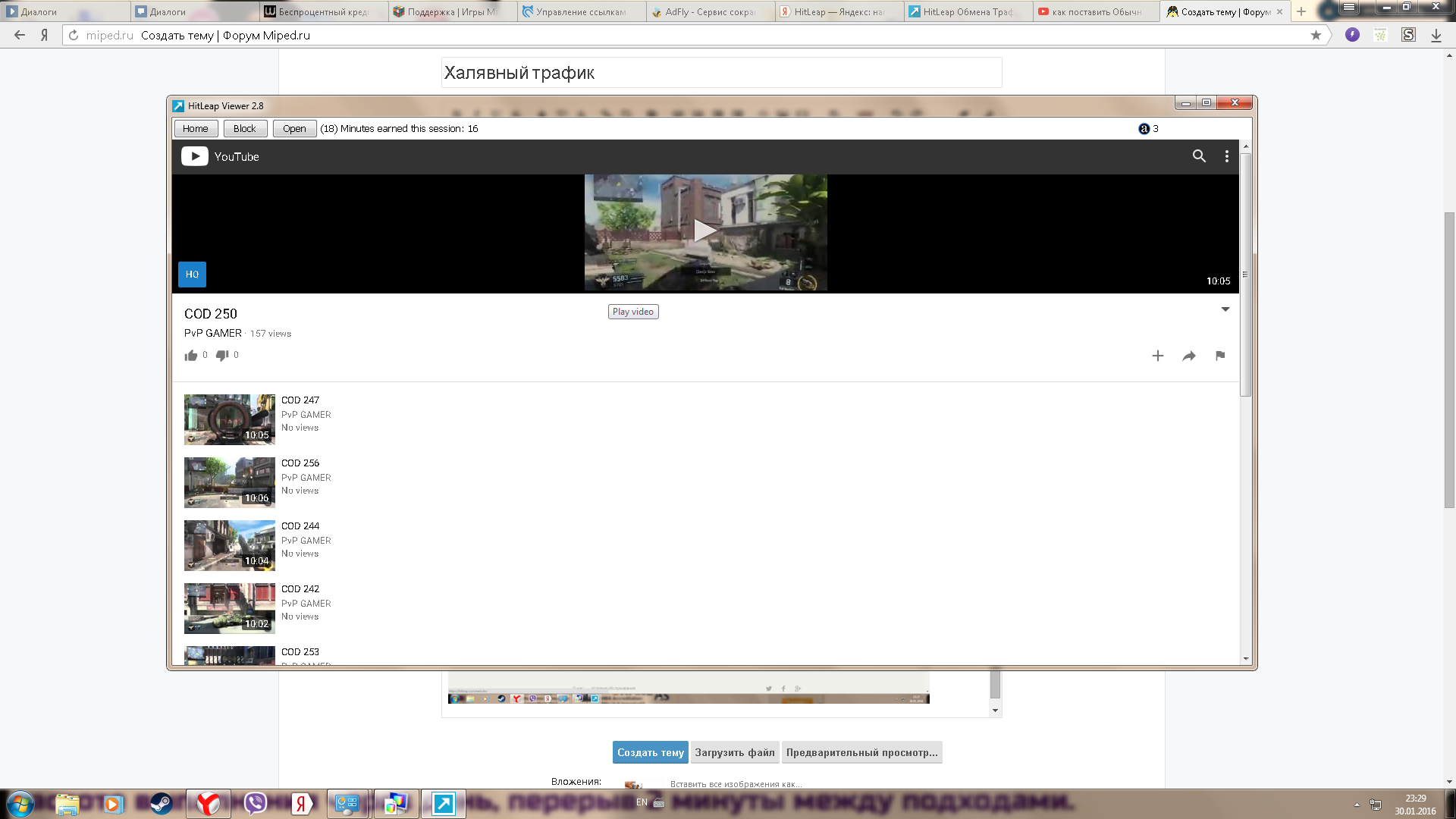Open the COD 247 video thumbnail
This screenshot has height=819, width=1456.
pos(230,419)
